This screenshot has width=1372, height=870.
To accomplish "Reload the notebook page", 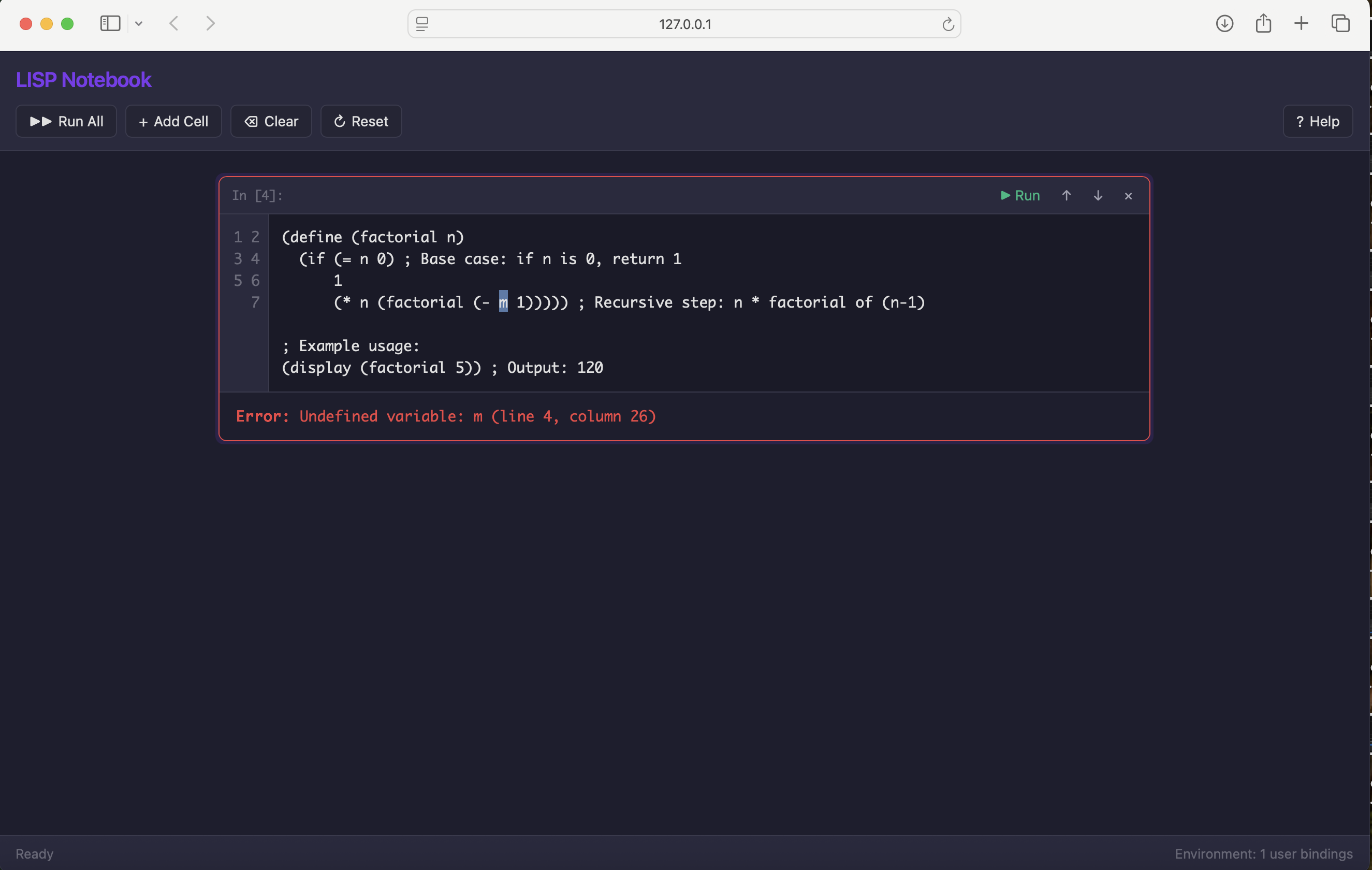I will (x=947, y=24).
